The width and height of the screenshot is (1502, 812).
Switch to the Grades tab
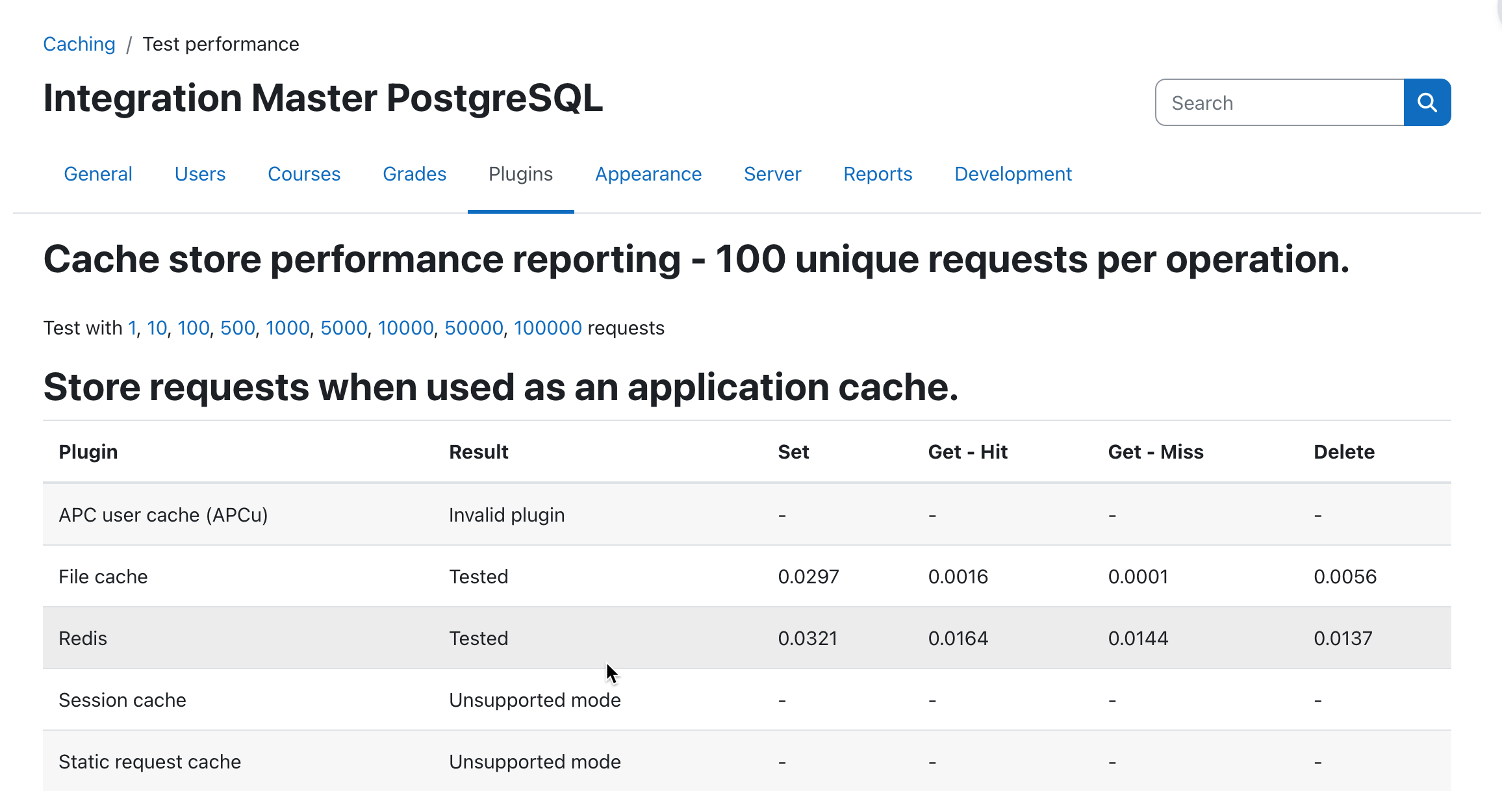(x=414, y=174)
